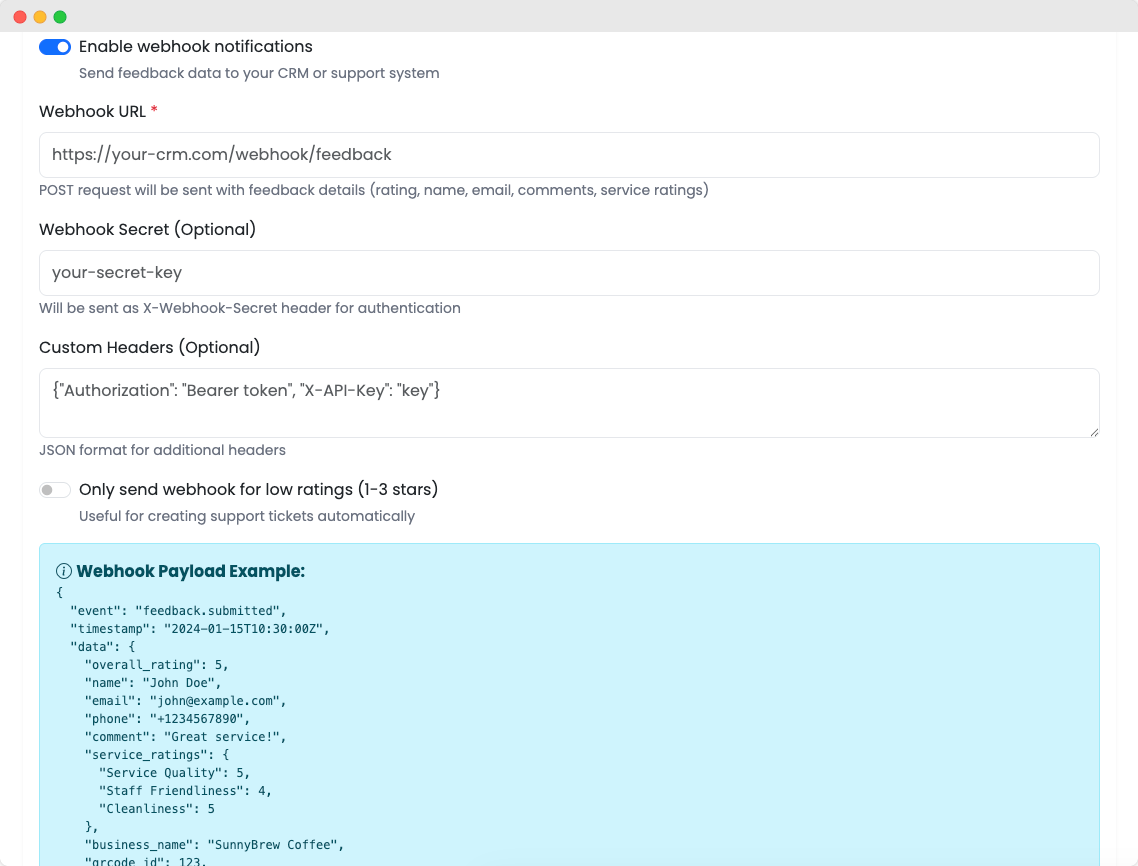Click the "feedback.submitted" event line in payload
This screenshot has height=866, width=1138.
178,611
